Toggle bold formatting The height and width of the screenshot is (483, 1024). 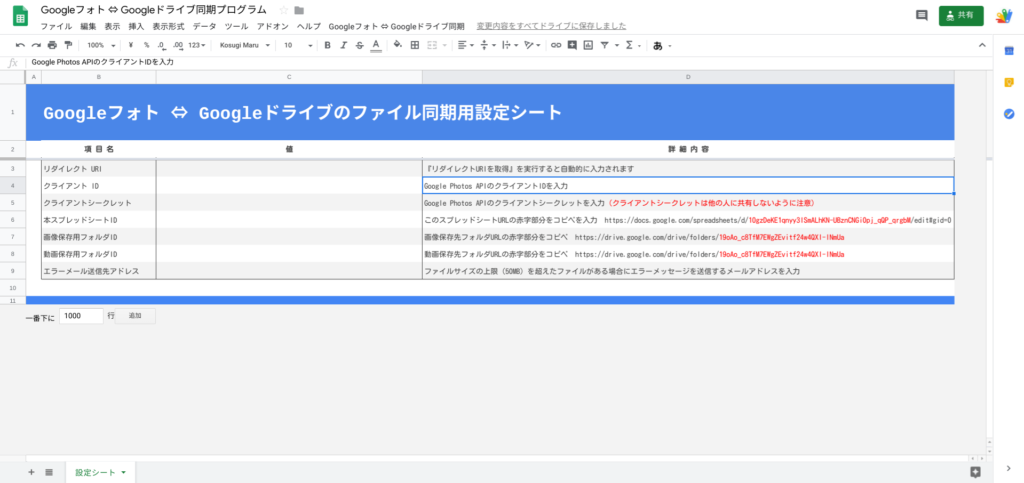click(327, 45)
